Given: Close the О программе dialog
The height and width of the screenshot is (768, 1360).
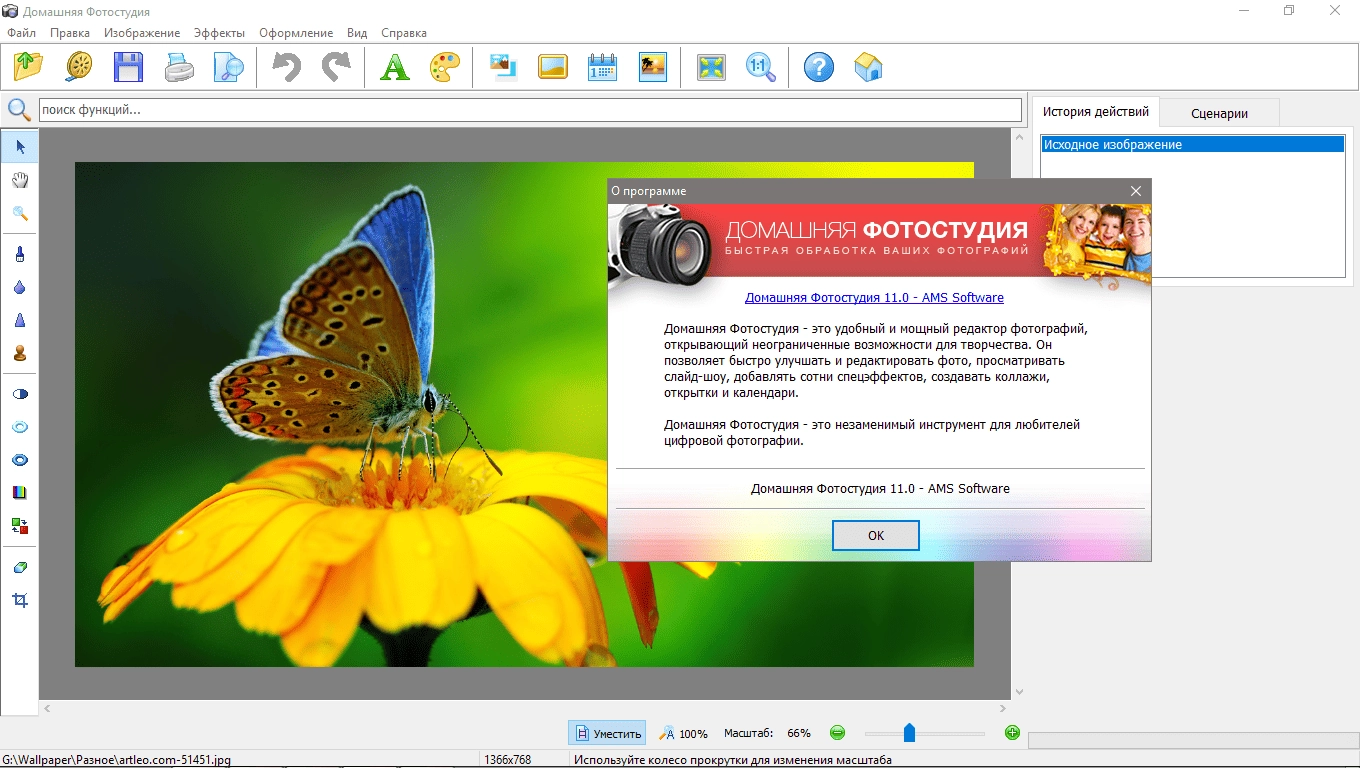Looking at the screenshot, I should pos(1135,191).
